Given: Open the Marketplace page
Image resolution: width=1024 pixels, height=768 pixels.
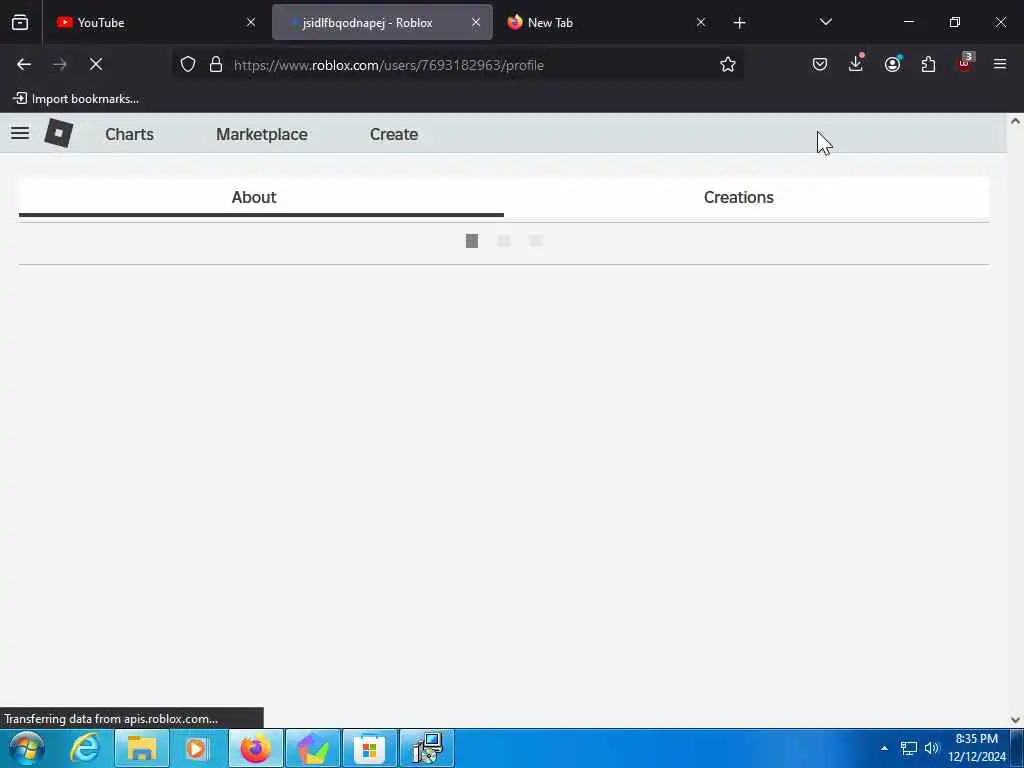Looking at the screenshot, I should (262, 134).
